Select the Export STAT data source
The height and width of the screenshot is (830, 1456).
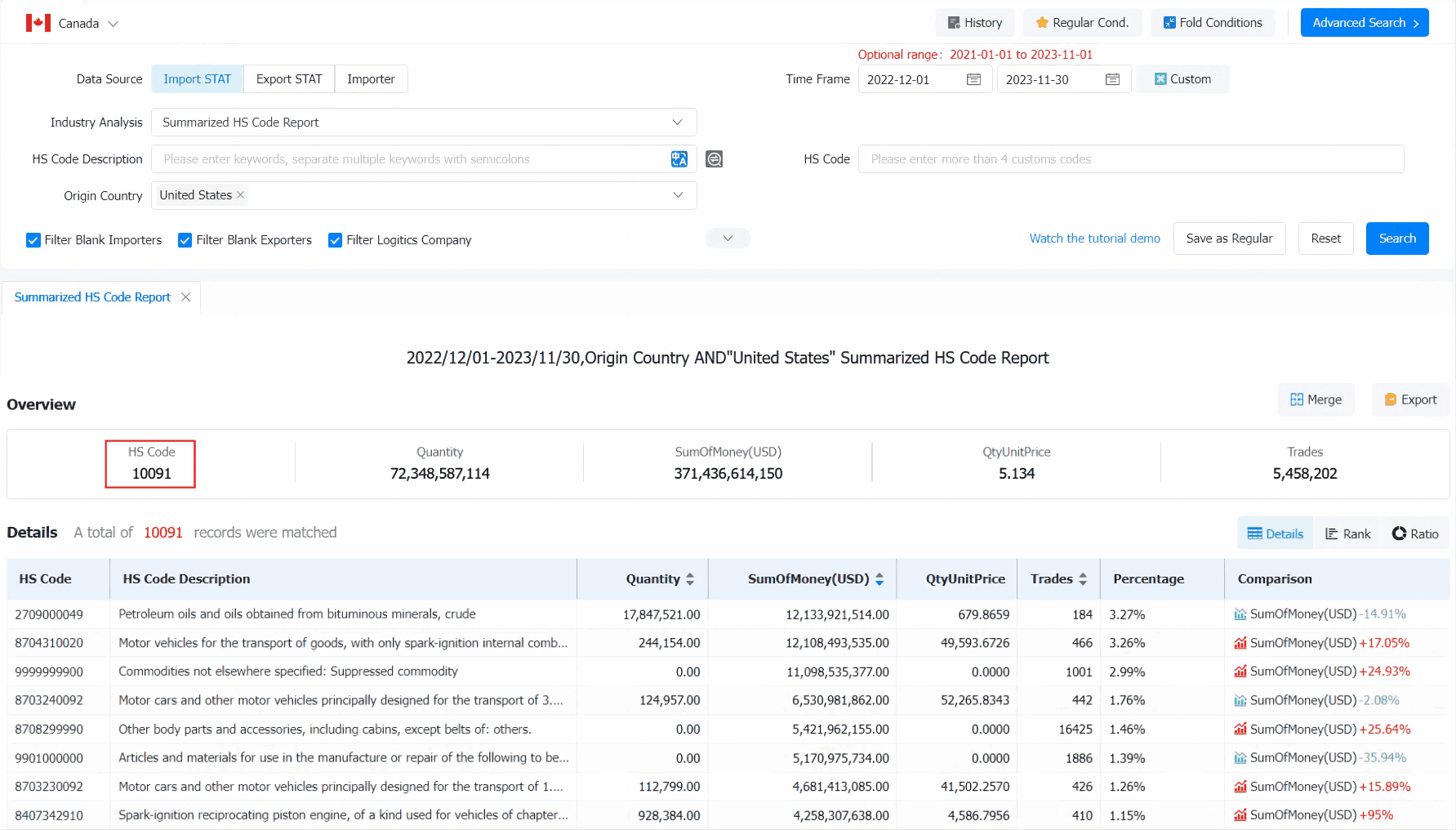(289, 79)
